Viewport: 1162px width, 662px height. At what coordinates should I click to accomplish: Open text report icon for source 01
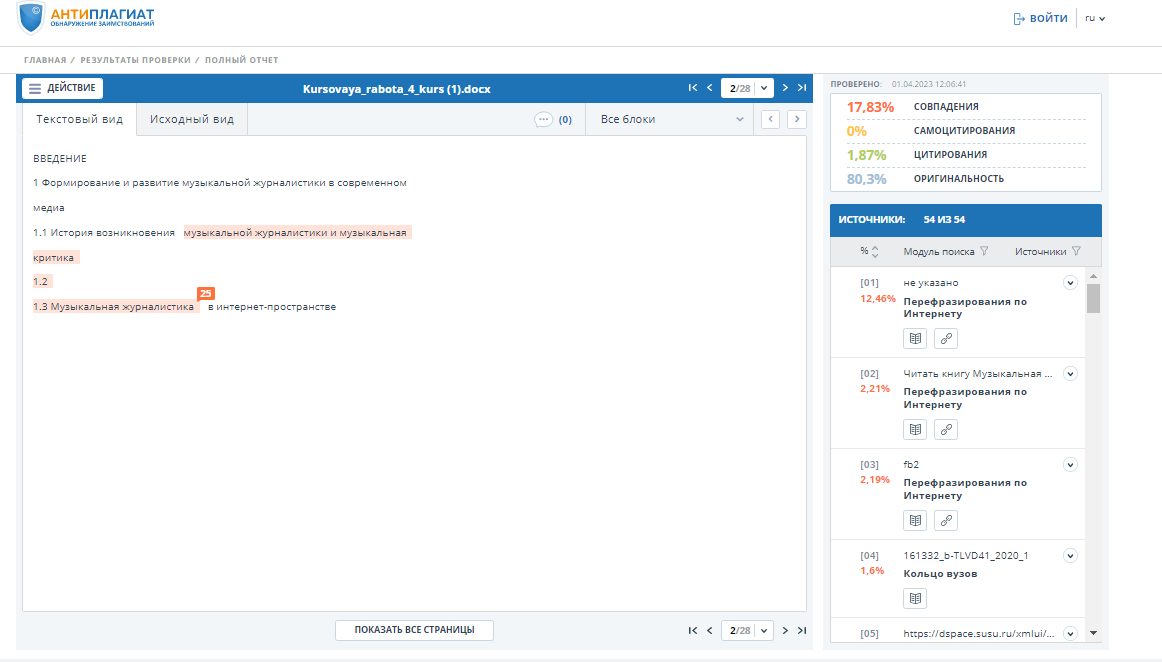[915, 339]
